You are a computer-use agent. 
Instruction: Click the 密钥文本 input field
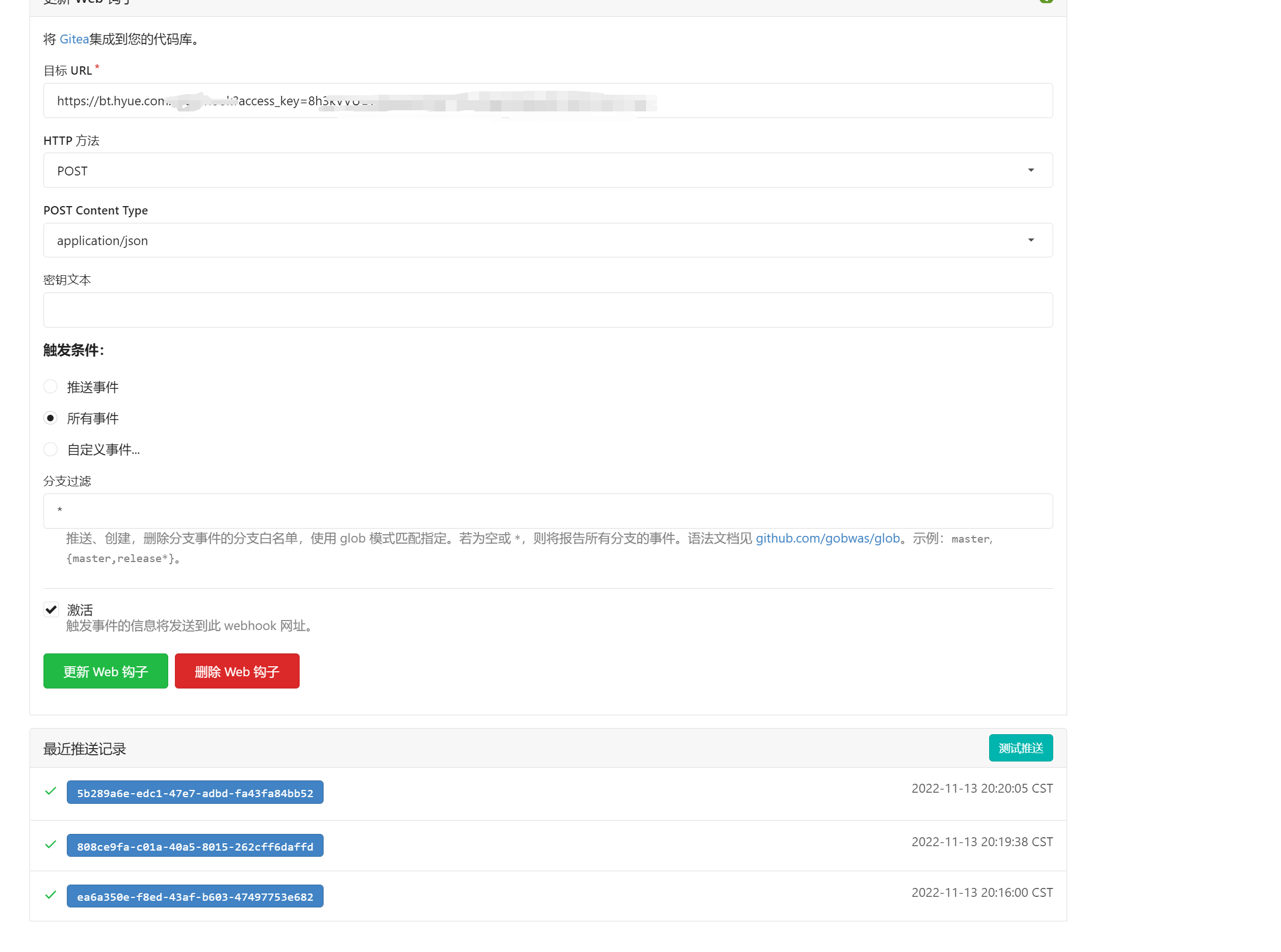(547, 310)
